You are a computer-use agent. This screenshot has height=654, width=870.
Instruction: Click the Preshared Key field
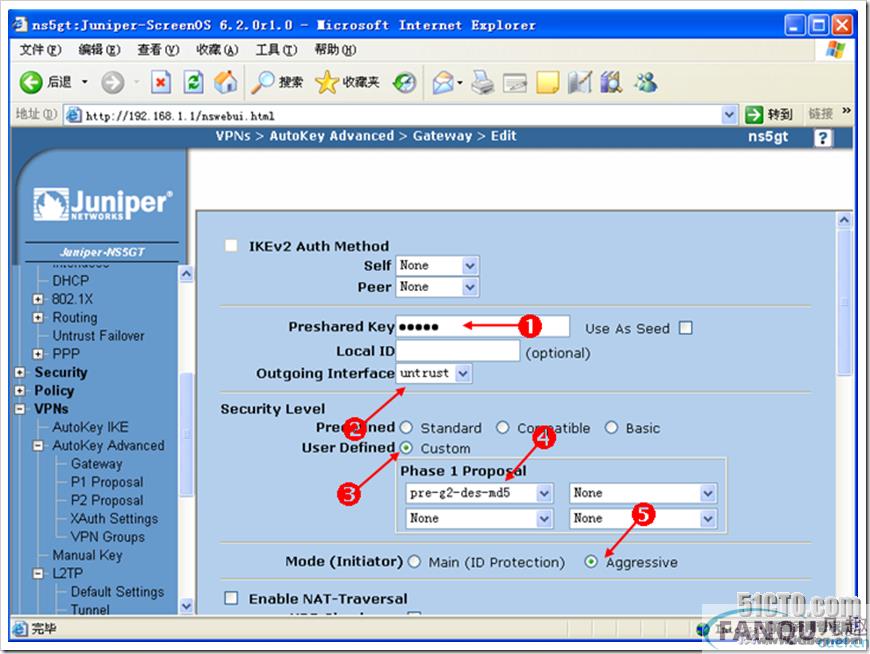(x=482, y=326)
